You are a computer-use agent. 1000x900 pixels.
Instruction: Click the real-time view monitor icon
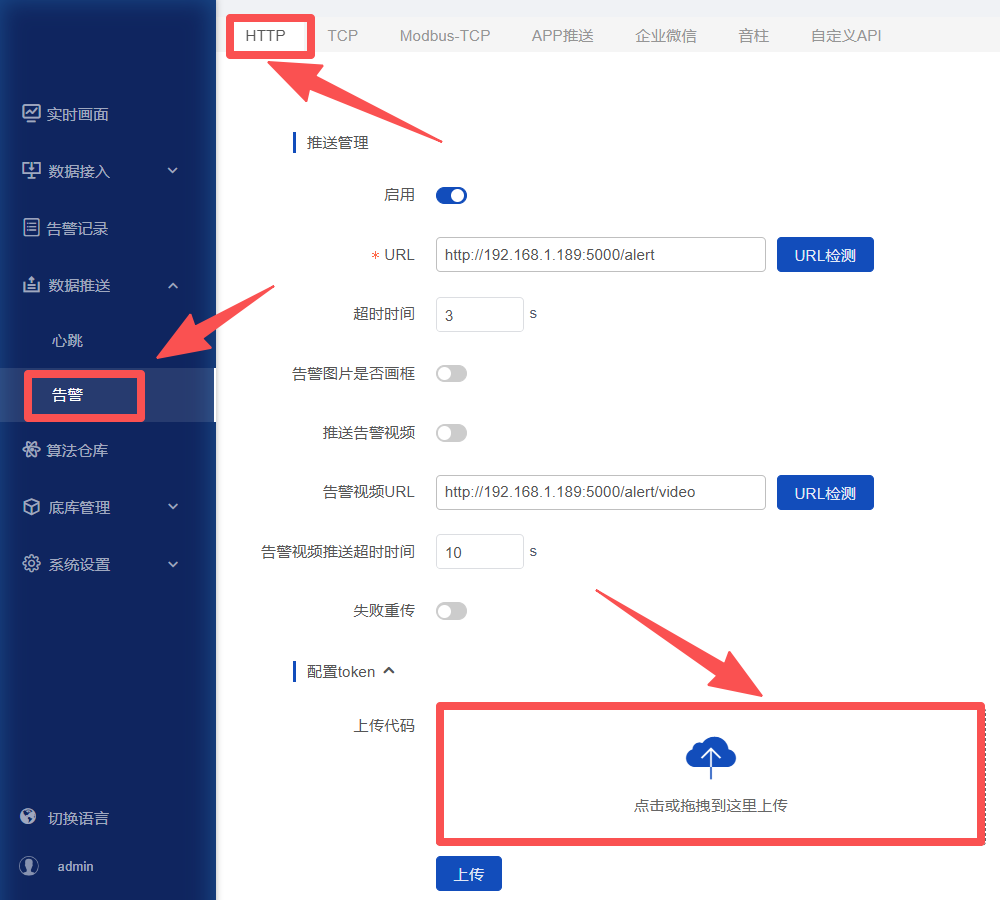click(32, 114)
